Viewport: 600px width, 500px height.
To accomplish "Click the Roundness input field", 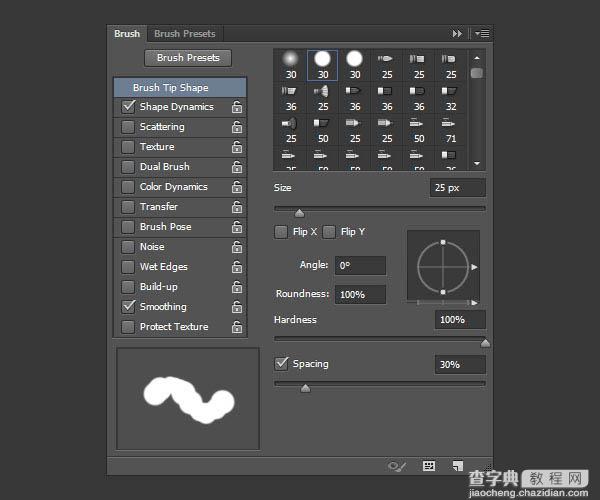I will [360, 295].
